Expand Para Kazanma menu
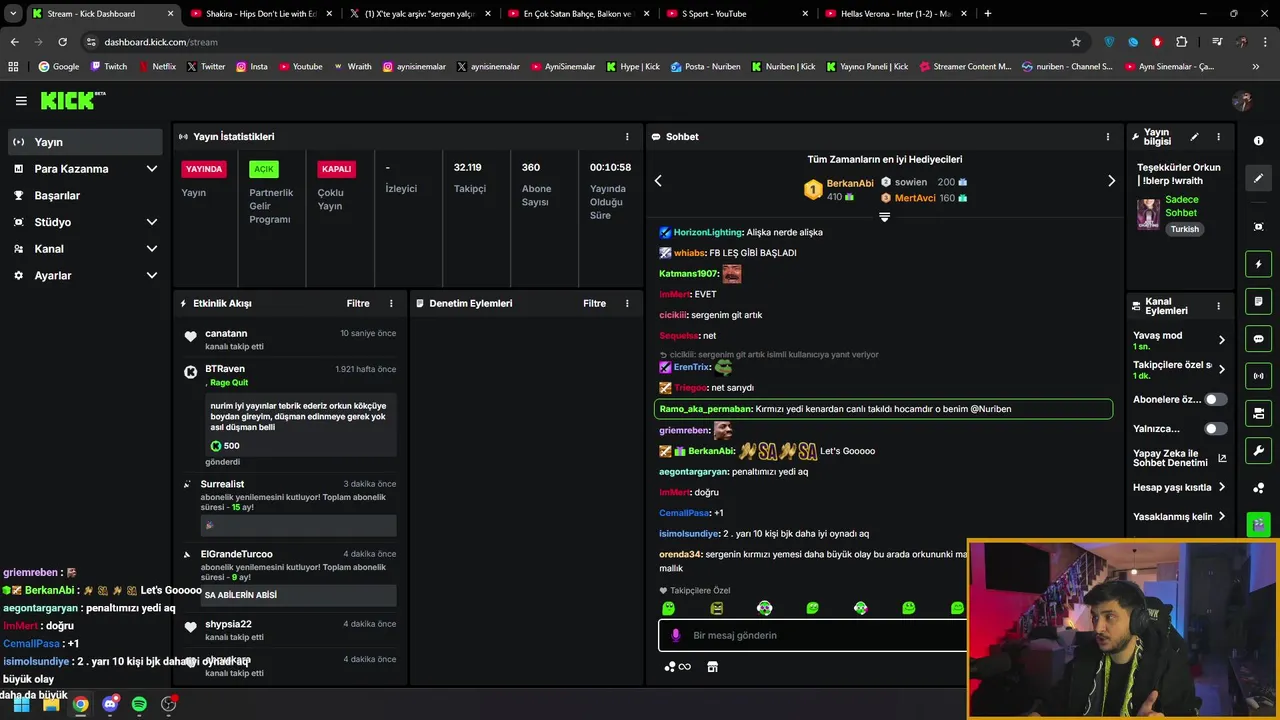The width and height of the screenshot is (1280, 720). [84, 169]
